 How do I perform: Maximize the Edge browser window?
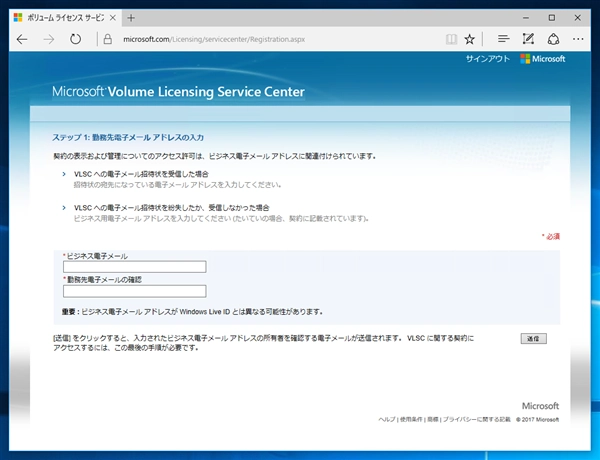pos(552,18)
